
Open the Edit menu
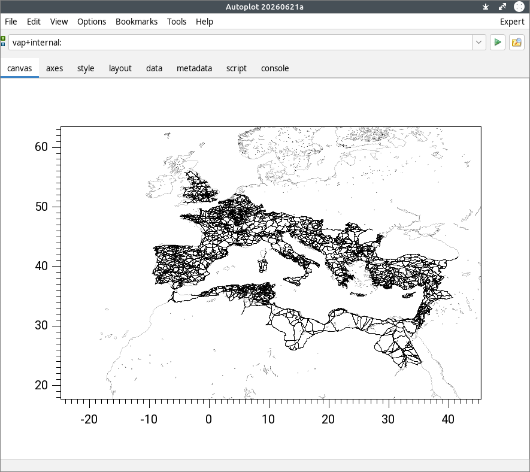pos(33,22)
